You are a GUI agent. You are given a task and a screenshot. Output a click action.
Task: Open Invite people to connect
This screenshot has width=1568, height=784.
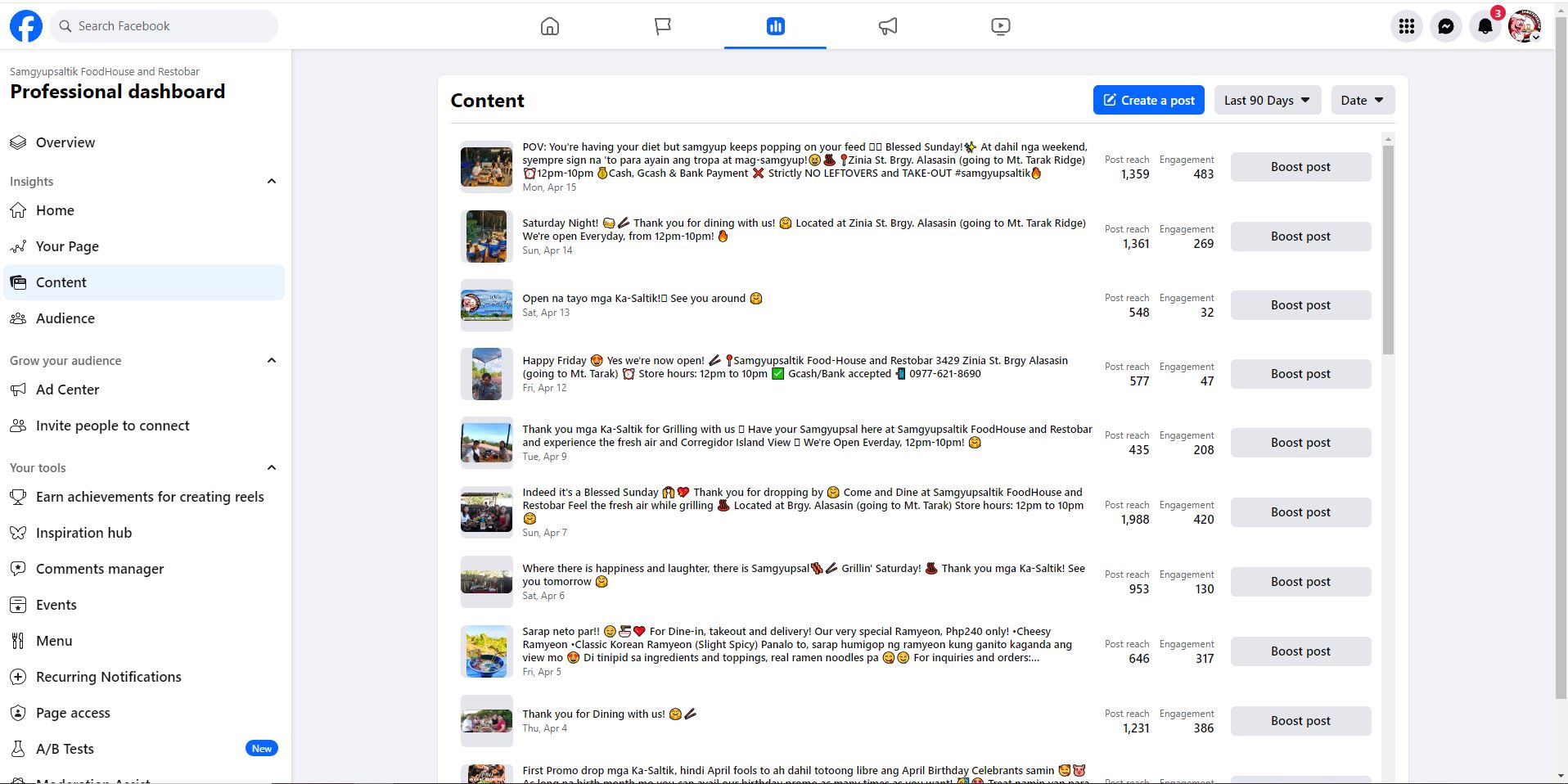144,426
